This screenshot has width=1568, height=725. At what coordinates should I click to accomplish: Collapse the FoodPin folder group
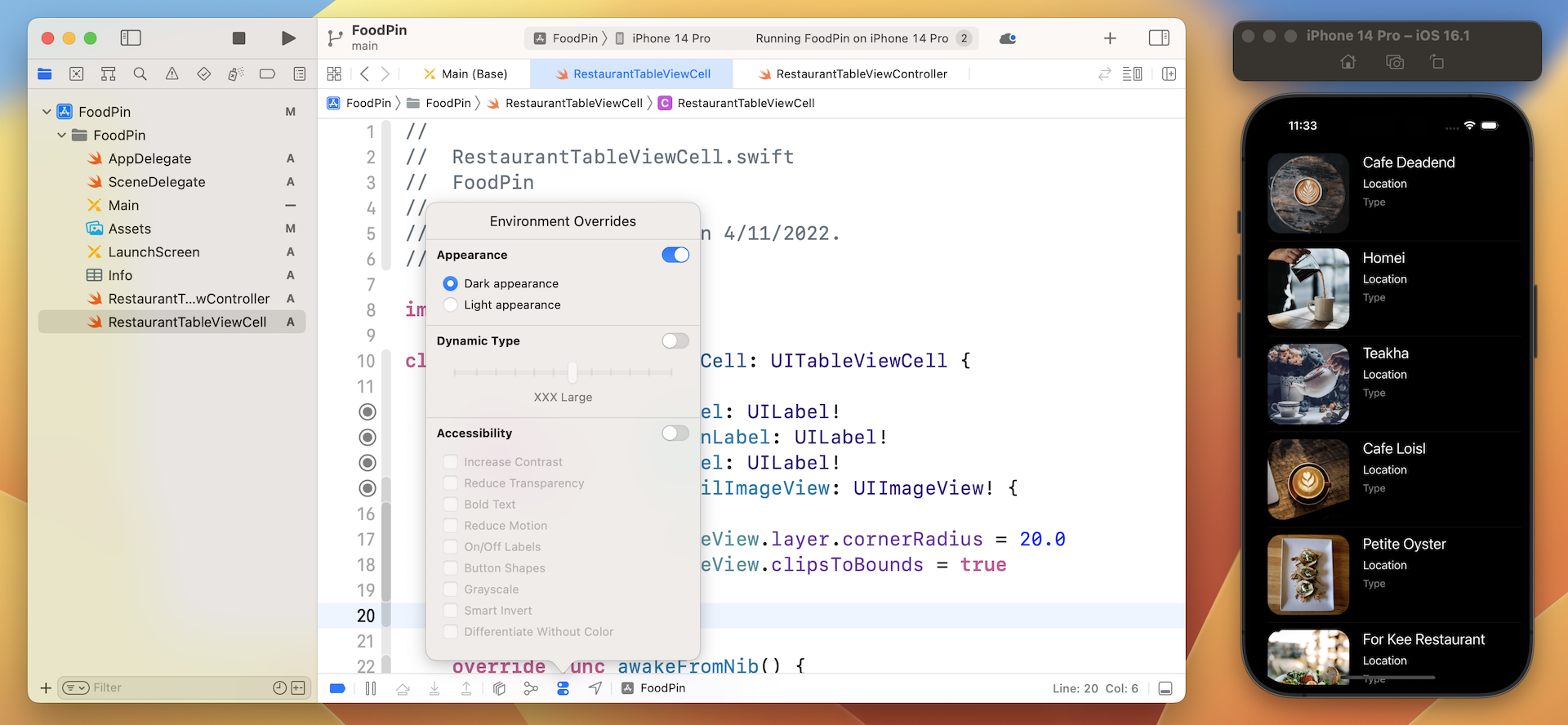[x=61, y=136]
